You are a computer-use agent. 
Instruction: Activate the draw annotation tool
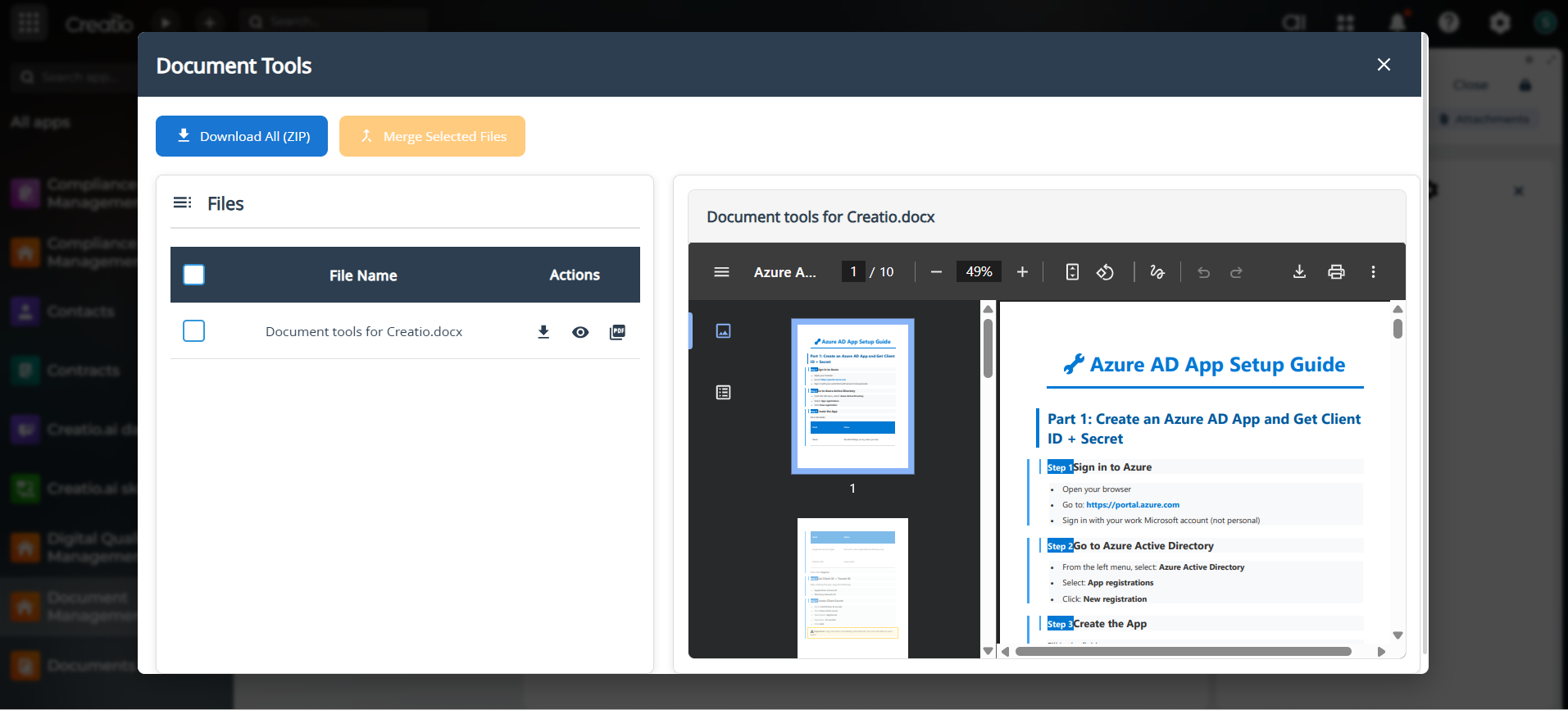(1157, 272)
